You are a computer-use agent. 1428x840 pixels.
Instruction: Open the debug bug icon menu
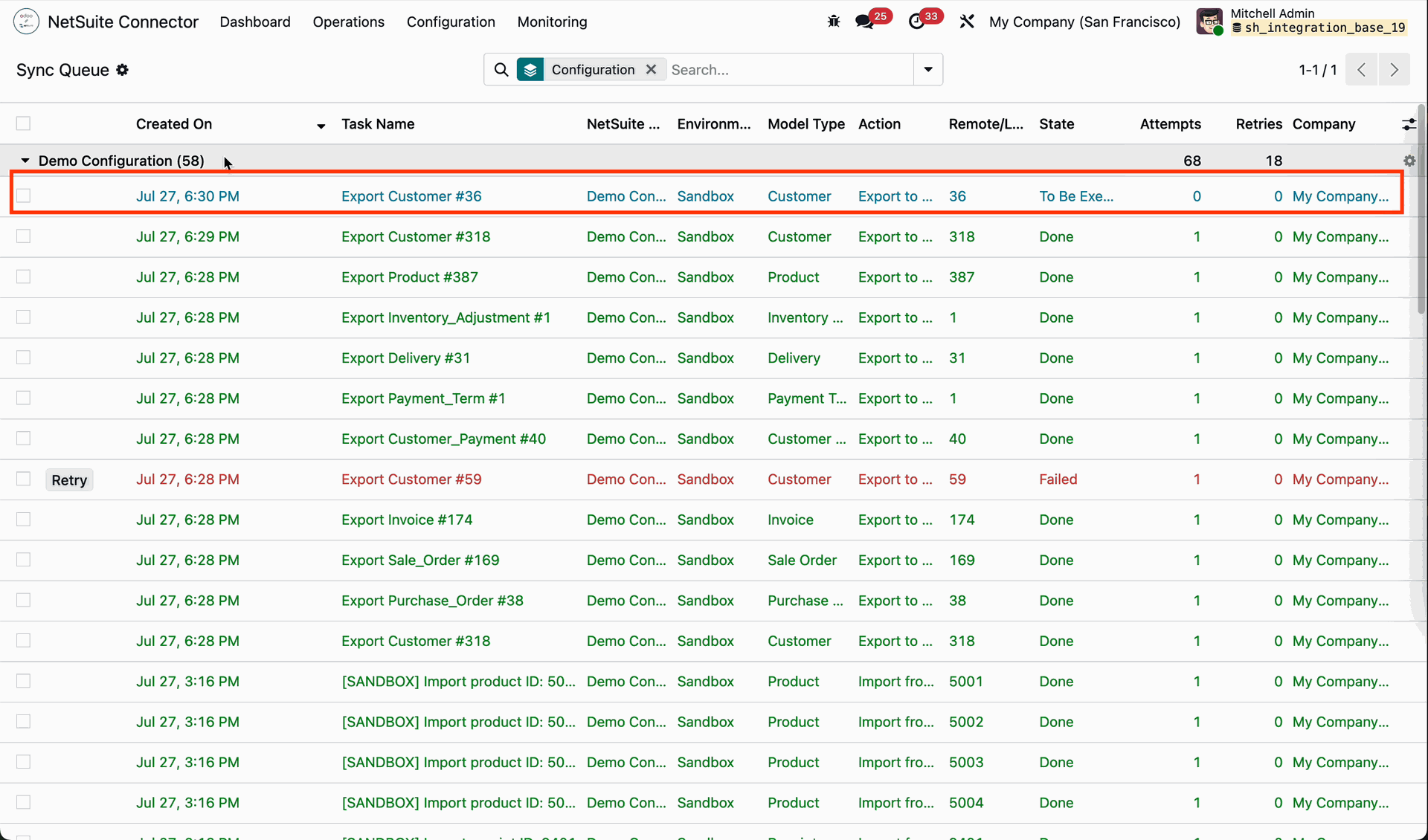(834, 22)
